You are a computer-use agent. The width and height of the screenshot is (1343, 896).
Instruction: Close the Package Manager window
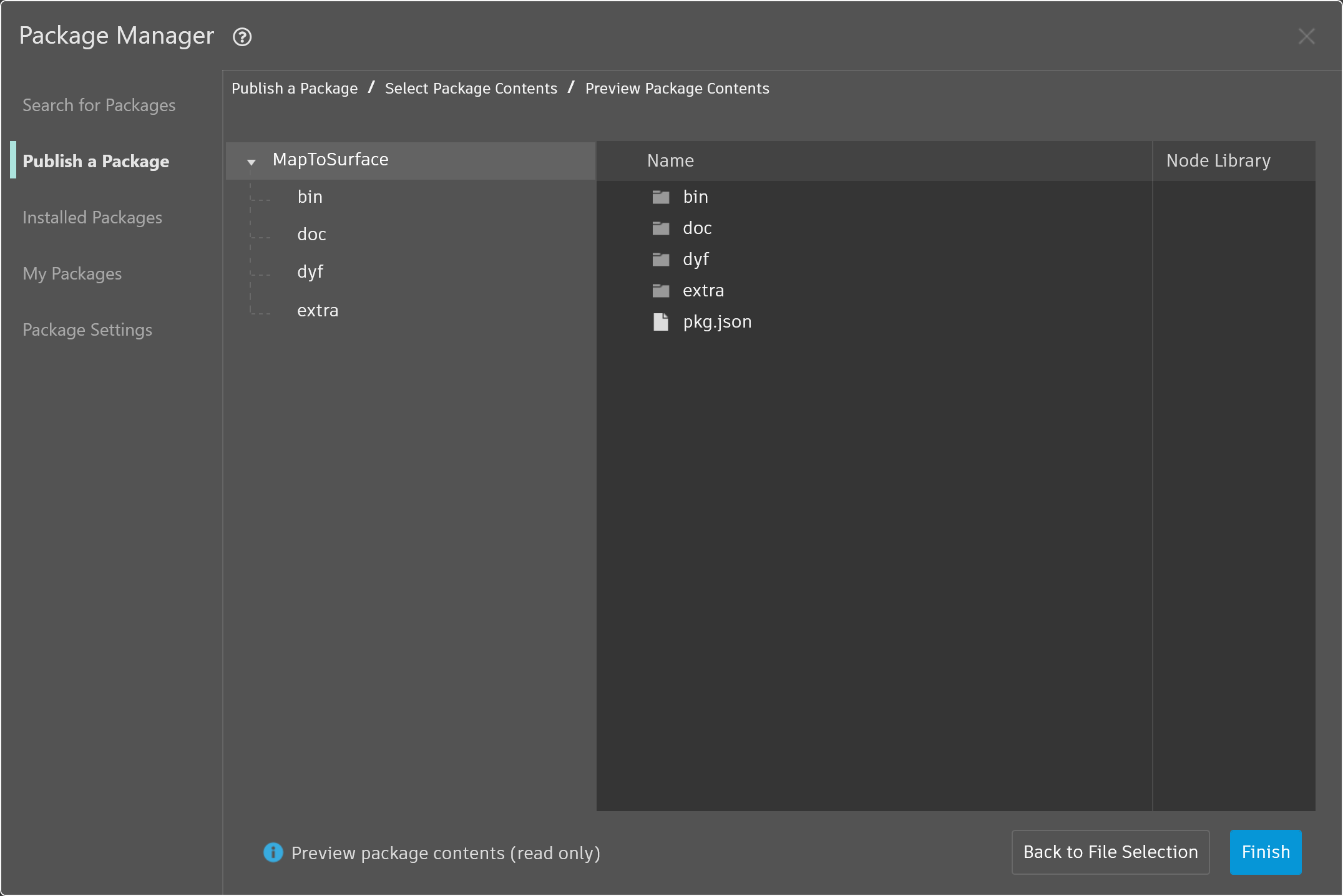(1306, 36)
